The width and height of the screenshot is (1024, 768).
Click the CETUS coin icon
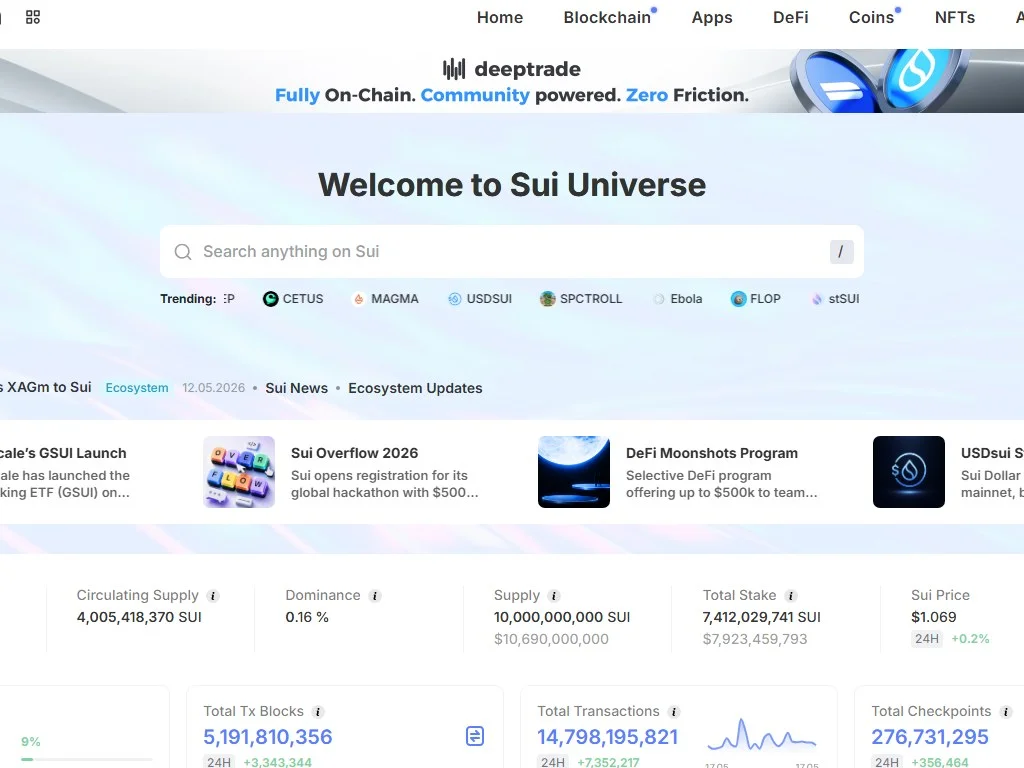[270, 299]
